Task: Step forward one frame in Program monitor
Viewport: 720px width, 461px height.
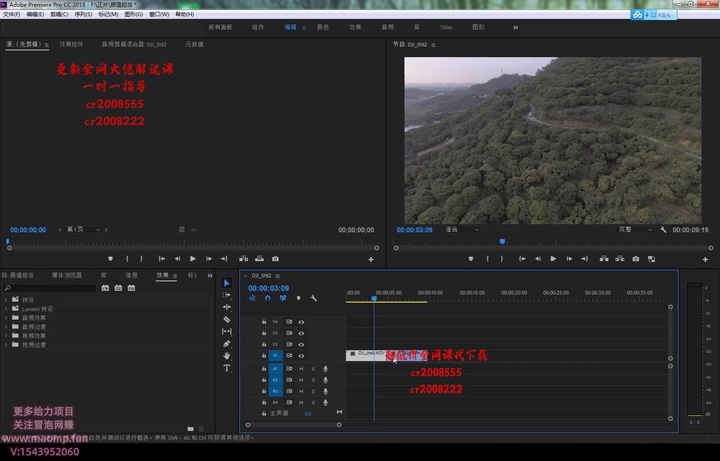Action: coord(569,259)
